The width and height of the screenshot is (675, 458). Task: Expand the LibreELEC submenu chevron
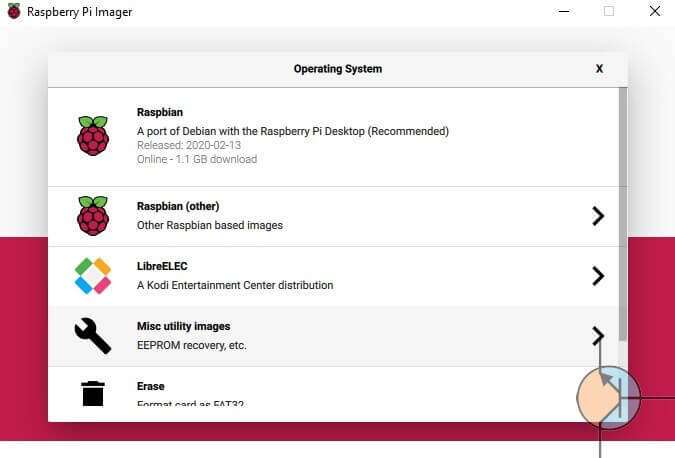click(598, 276)
